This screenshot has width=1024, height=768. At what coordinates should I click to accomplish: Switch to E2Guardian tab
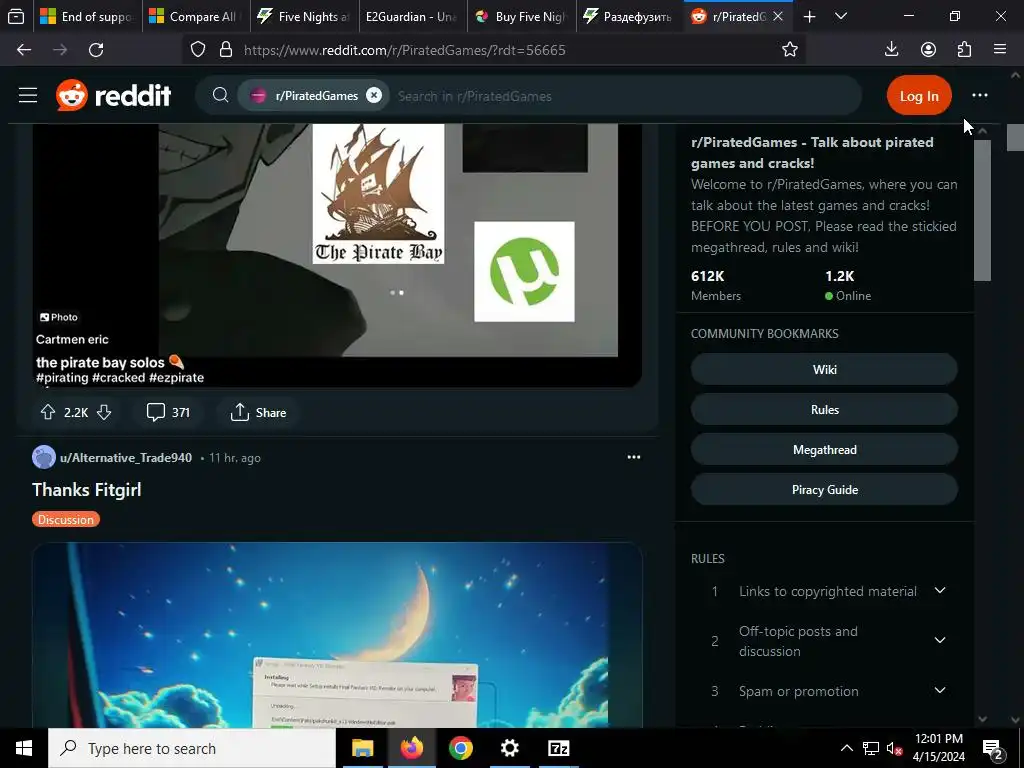click(413, 16)
